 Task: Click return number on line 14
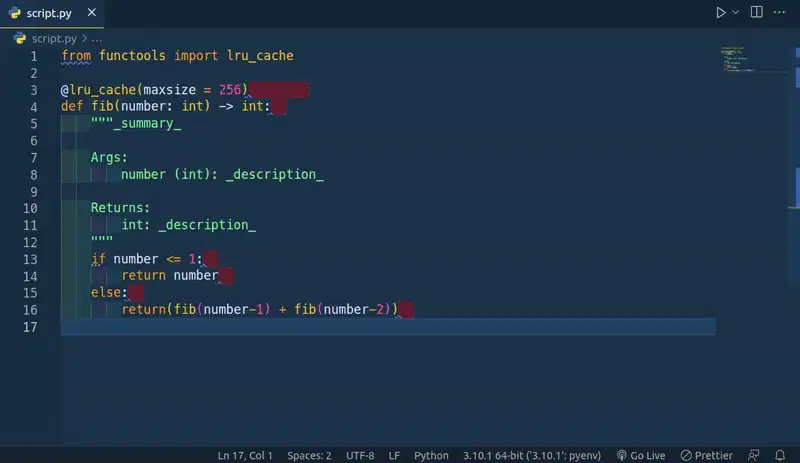[170, 276]
